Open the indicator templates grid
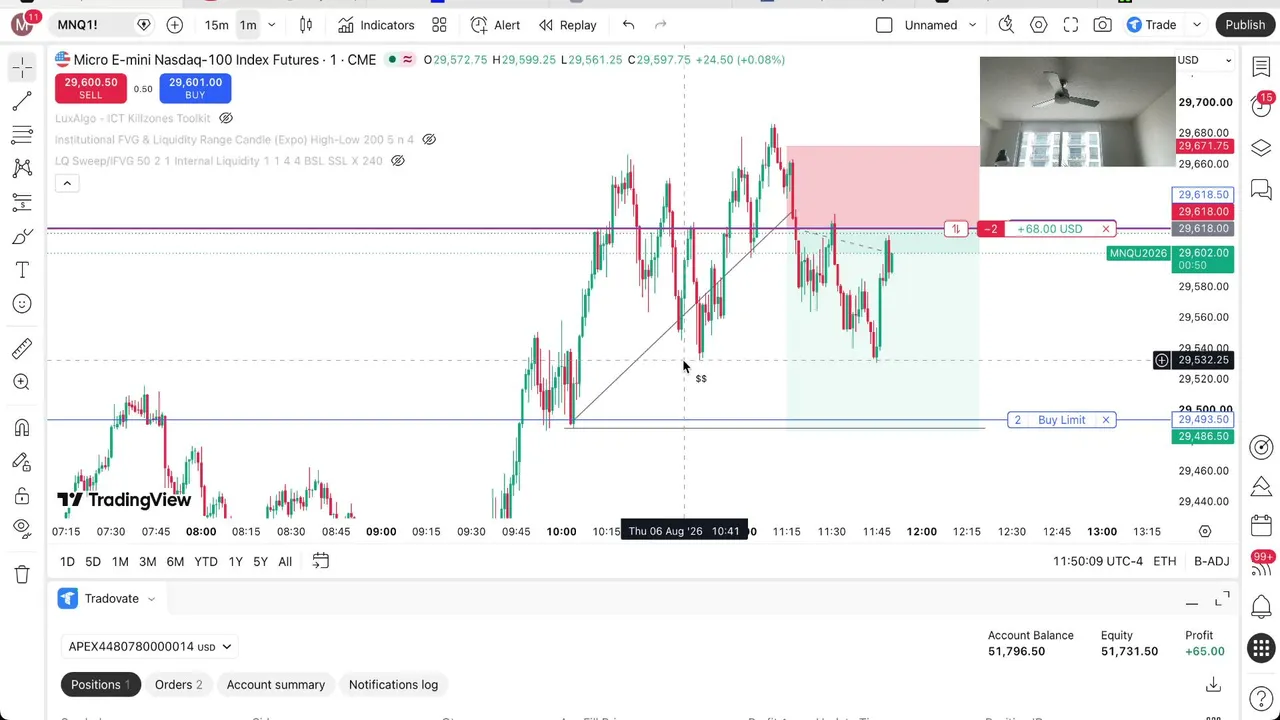The width and height of the screenshot is (1280, 720). 439,25
